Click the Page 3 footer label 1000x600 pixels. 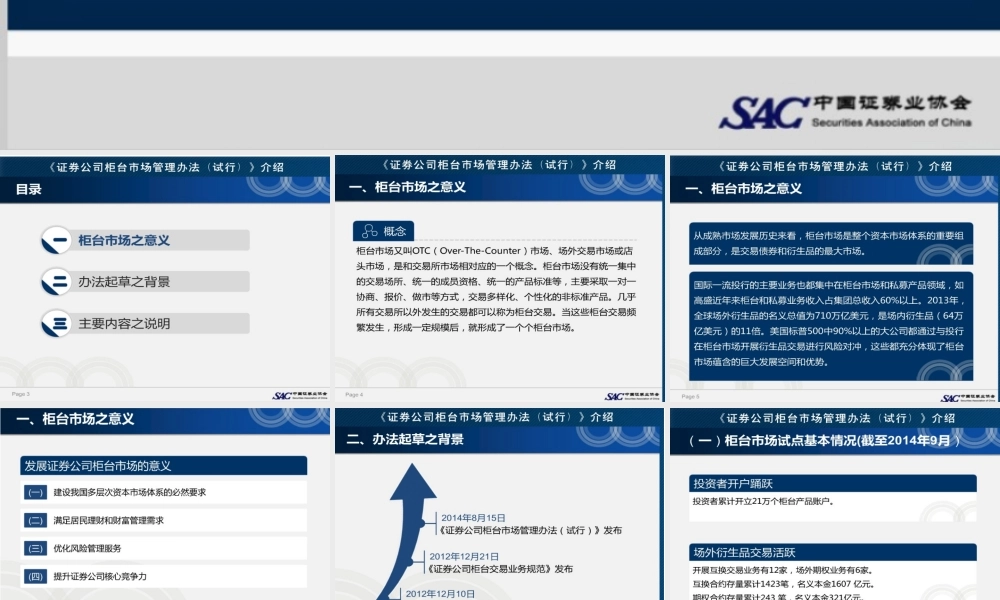coord(20,394)
